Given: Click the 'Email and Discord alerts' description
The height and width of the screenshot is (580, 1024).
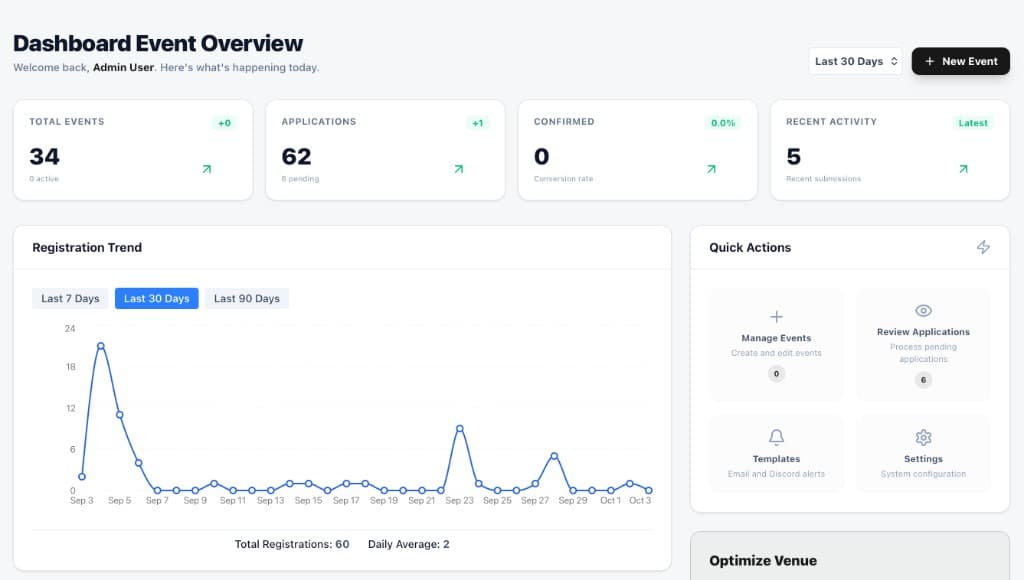Looking at the screenshot, I should [x=776, y=474].
